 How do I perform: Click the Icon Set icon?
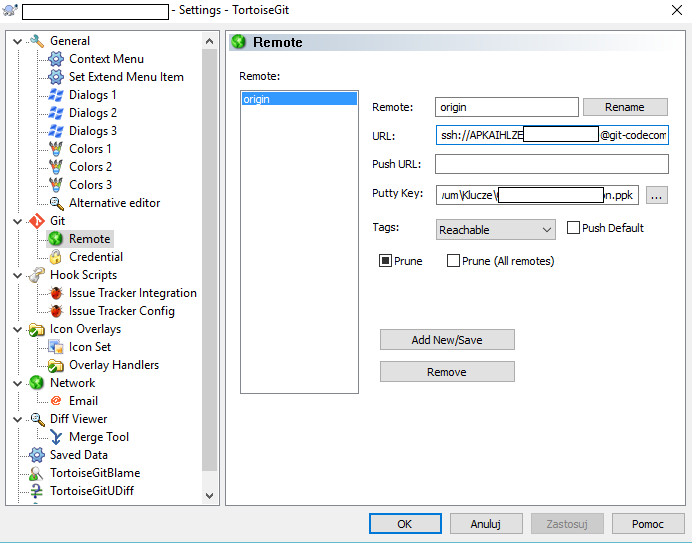(x=56, y=347)
